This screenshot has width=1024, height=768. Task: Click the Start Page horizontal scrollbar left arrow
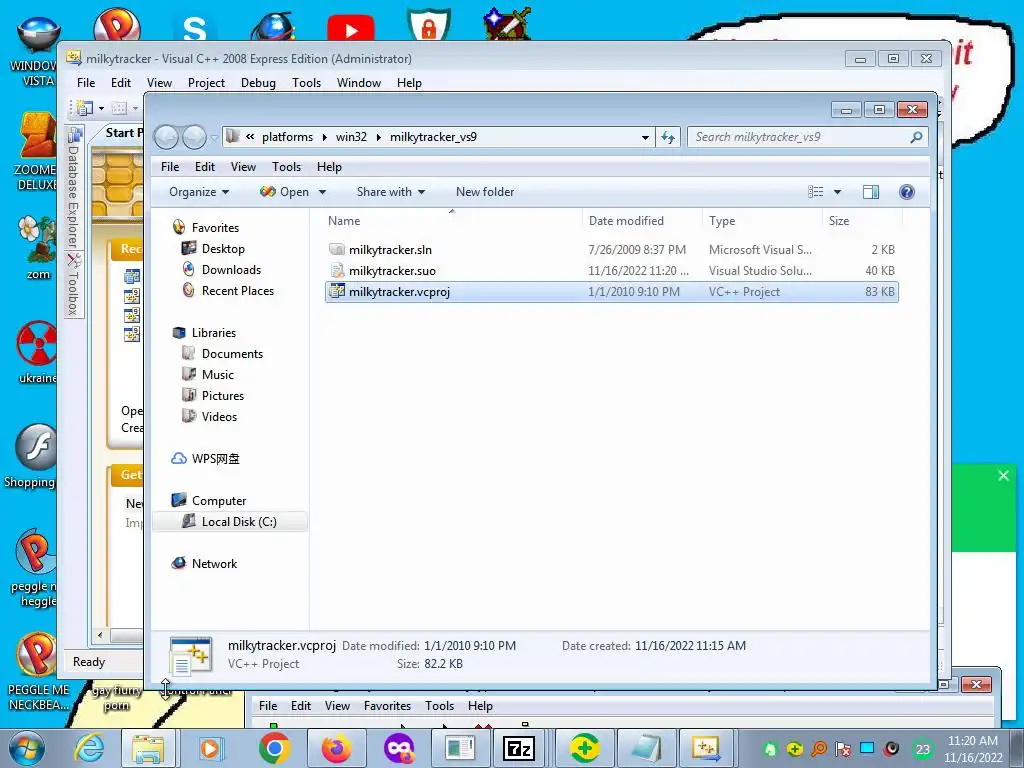[x=100, y=635]
